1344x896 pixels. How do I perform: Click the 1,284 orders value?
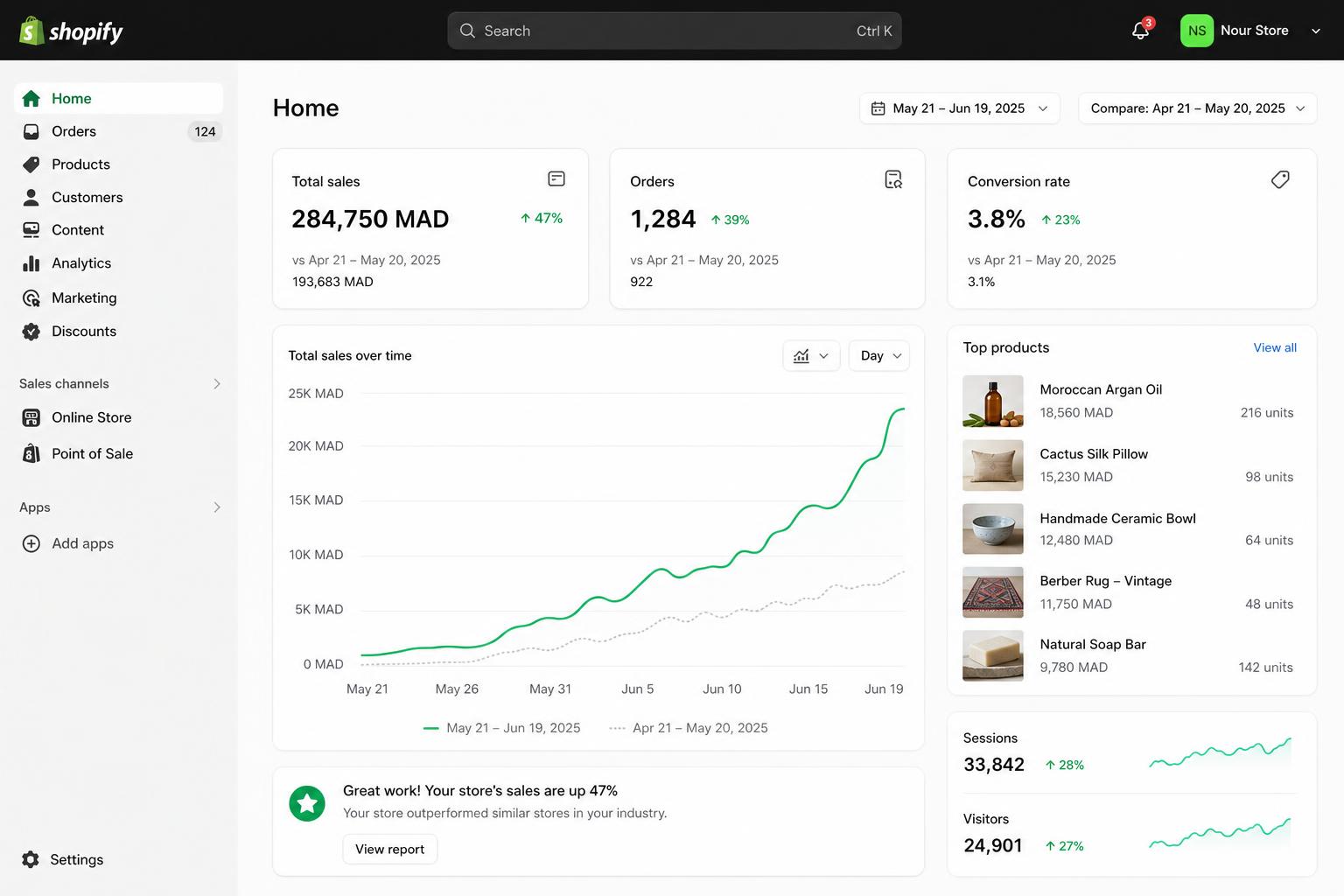(x=663, y=219)
